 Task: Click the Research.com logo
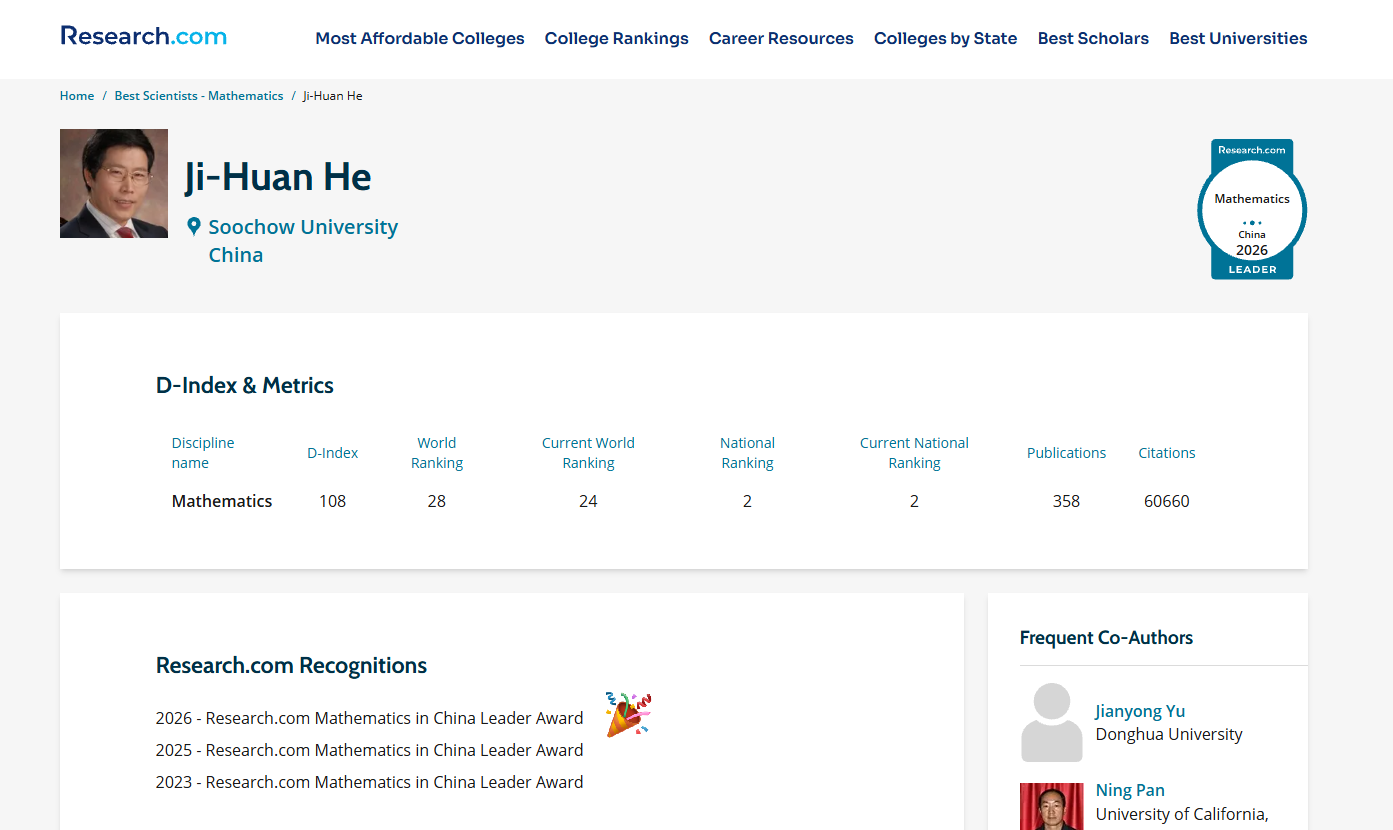click(x=143, y=36)
